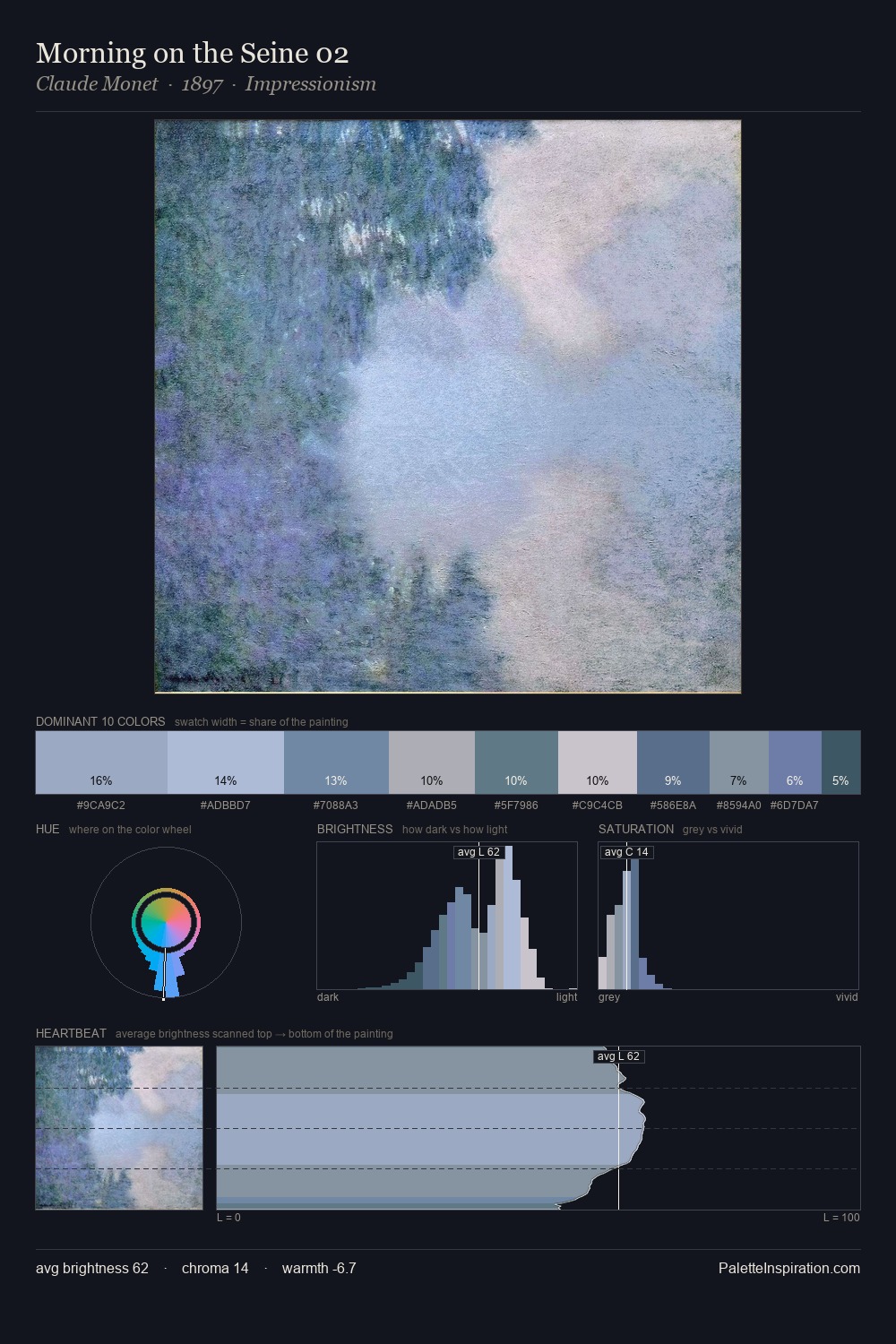Click the hue color wheel graphic
Image resolution: width=896 pixels, height=1344 pixels.
(x=166, y=923)
